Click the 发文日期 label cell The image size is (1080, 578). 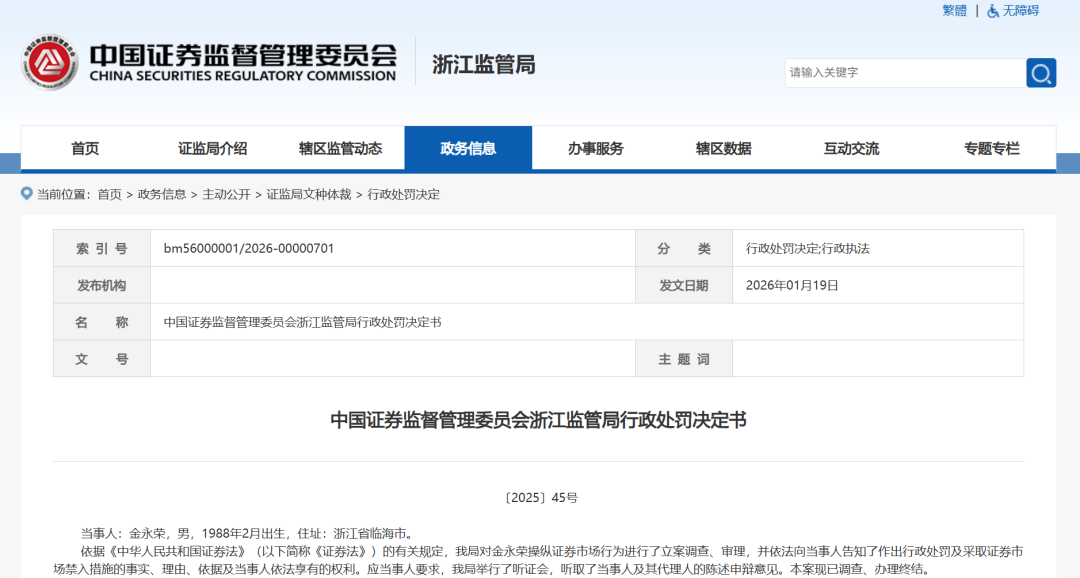click(683, 285)
